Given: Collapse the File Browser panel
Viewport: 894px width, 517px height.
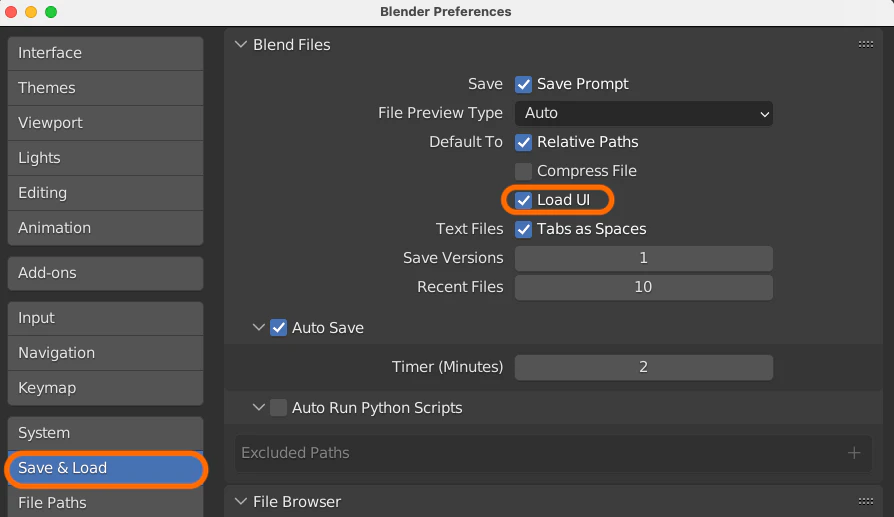Looking at the screenshot, I should tap(241, 502).
